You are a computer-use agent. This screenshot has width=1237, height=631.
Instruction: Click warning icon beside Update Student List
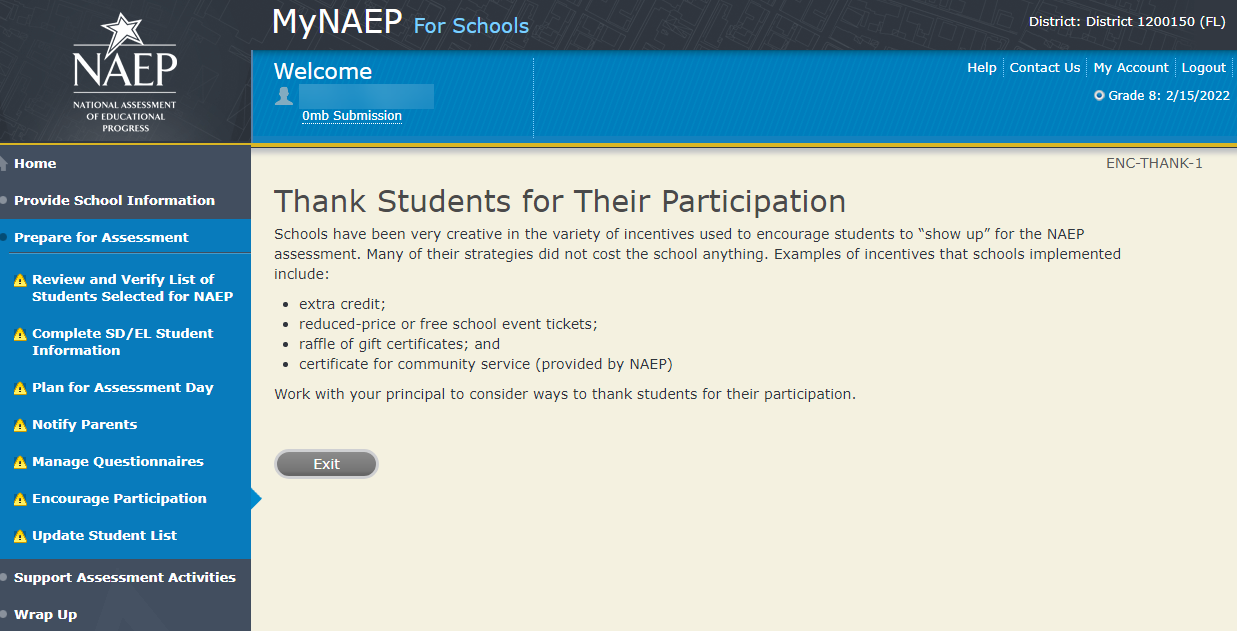20,536
